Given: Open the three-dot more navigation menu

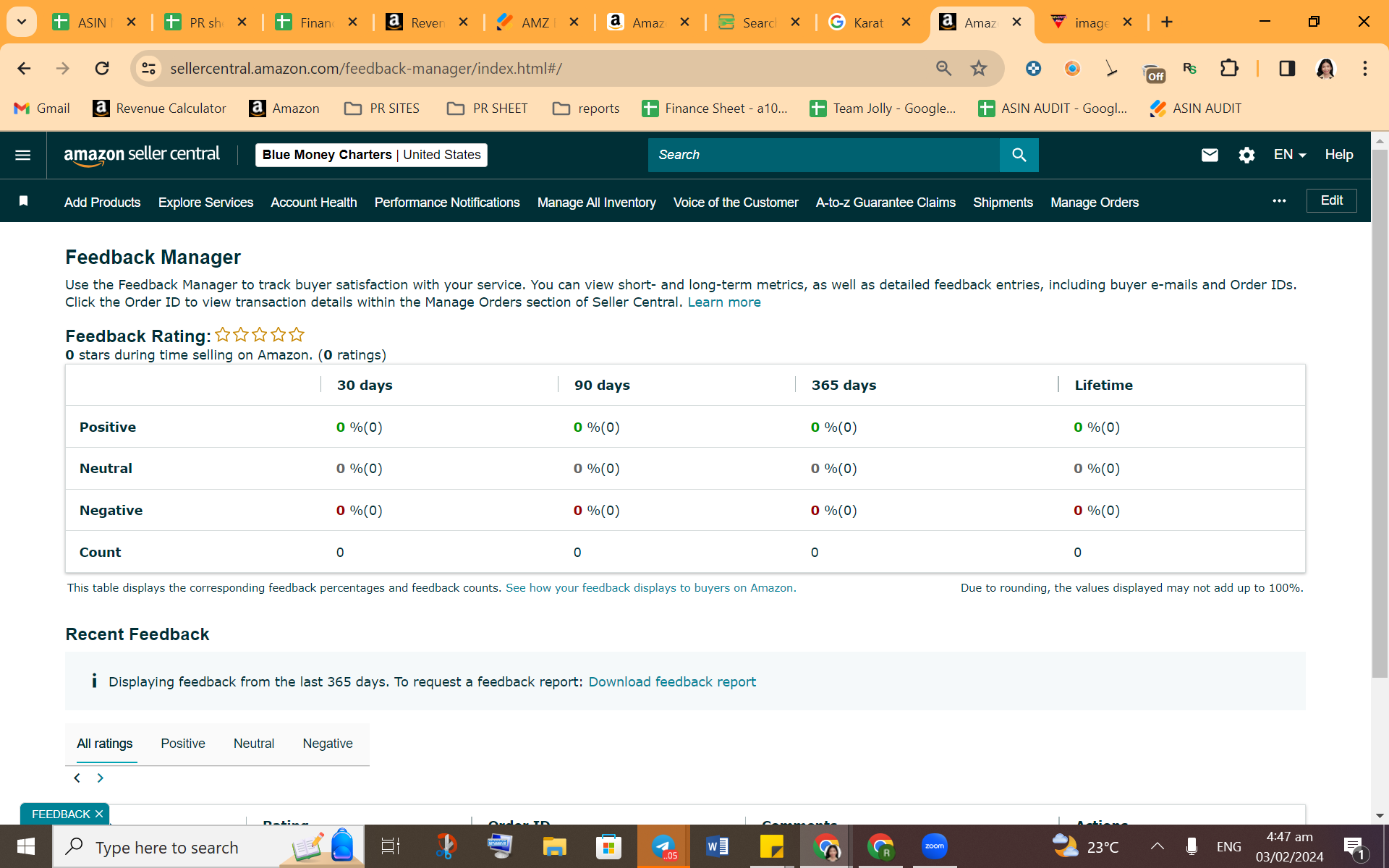Looking at the screenshot, I should [1279, 201].
